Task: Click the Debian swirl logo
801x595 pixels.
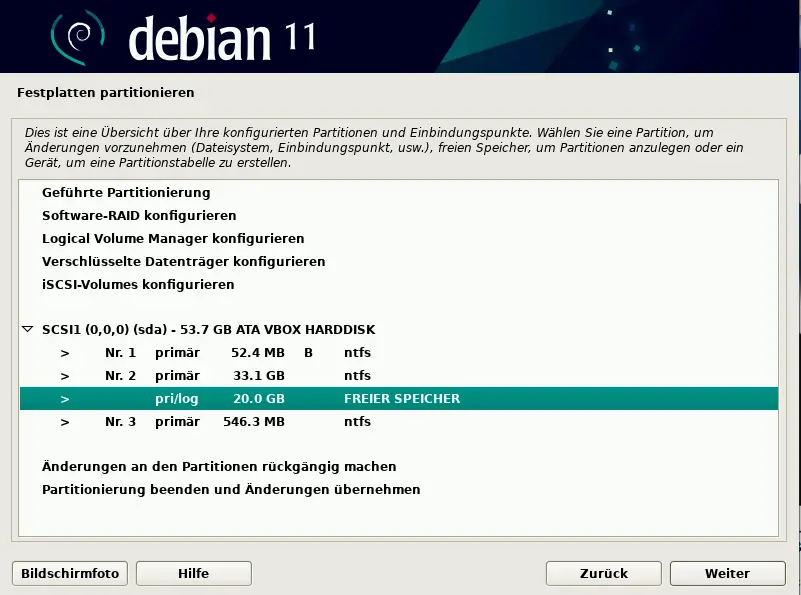Action: 78,37
